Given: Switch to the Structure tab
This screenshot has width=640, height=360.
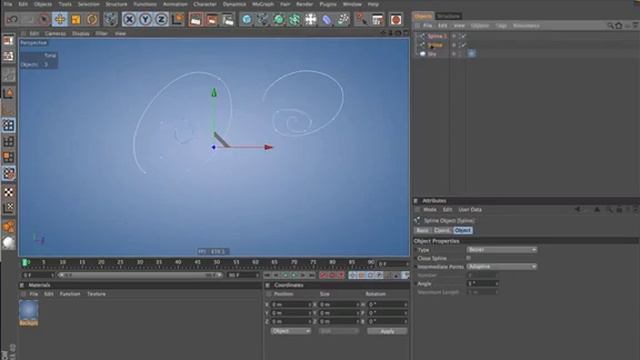Looking at the screenshot, I should (448, 16).
